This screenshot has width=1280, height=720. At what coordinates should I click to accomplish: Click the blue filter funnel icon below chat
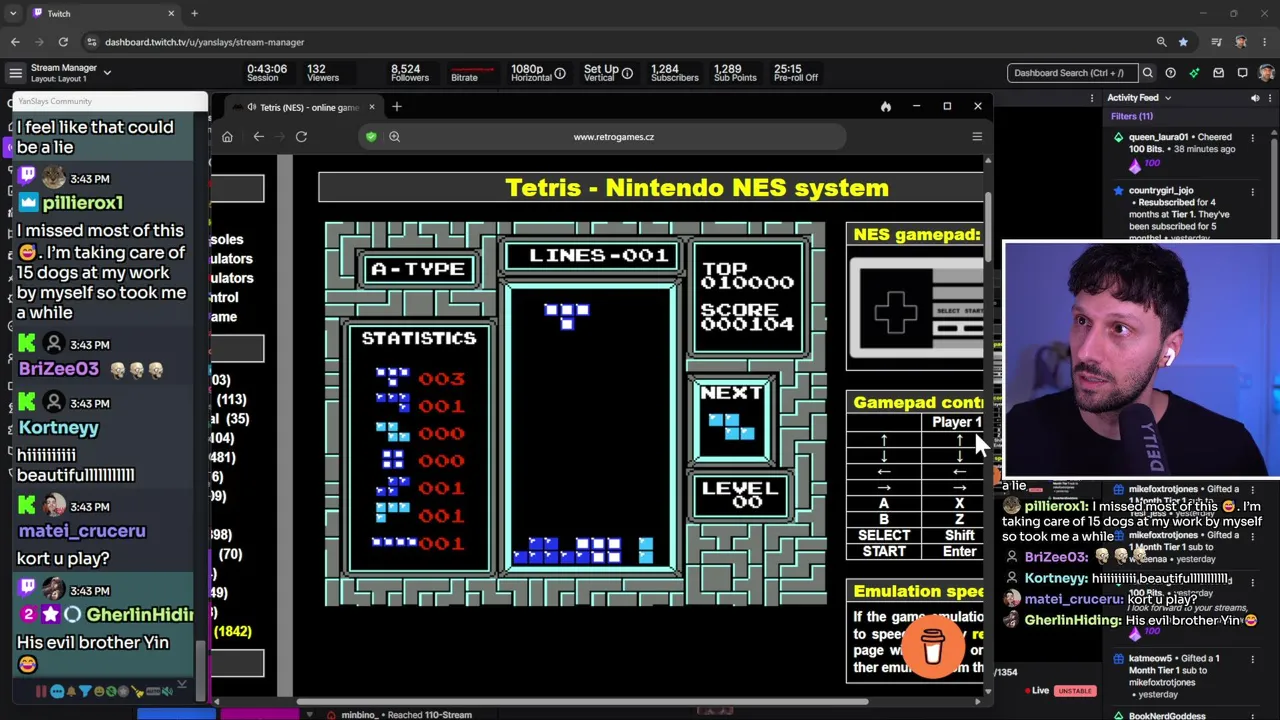(85, 691)
